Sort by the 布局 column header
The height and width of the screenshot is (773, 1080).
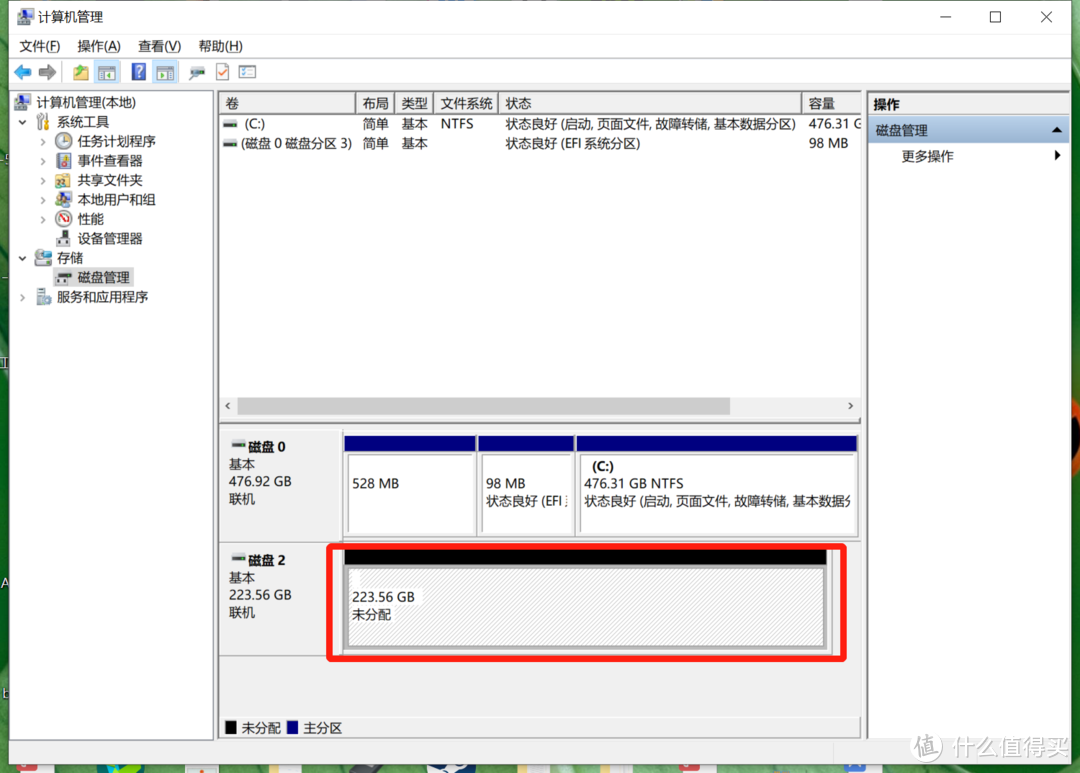click(x=375, y=103)
